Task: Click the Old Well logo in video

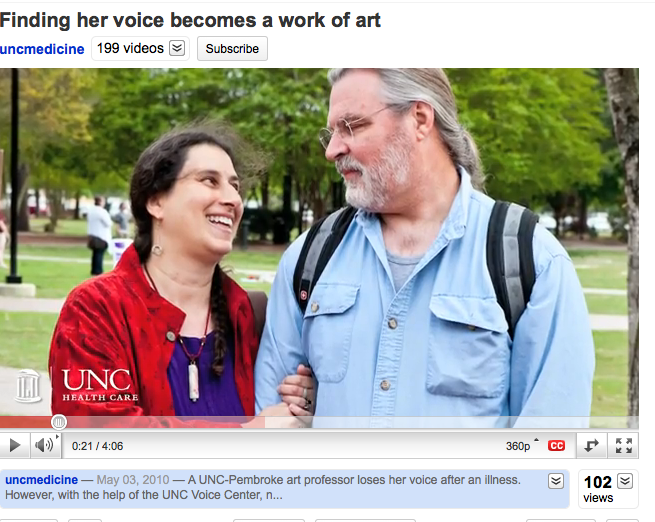Action: [29, 386]
